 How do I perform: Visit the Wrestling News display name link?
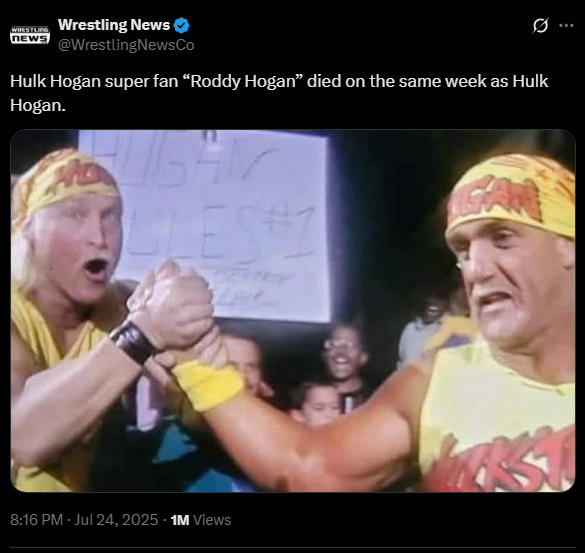click(114, 25)
